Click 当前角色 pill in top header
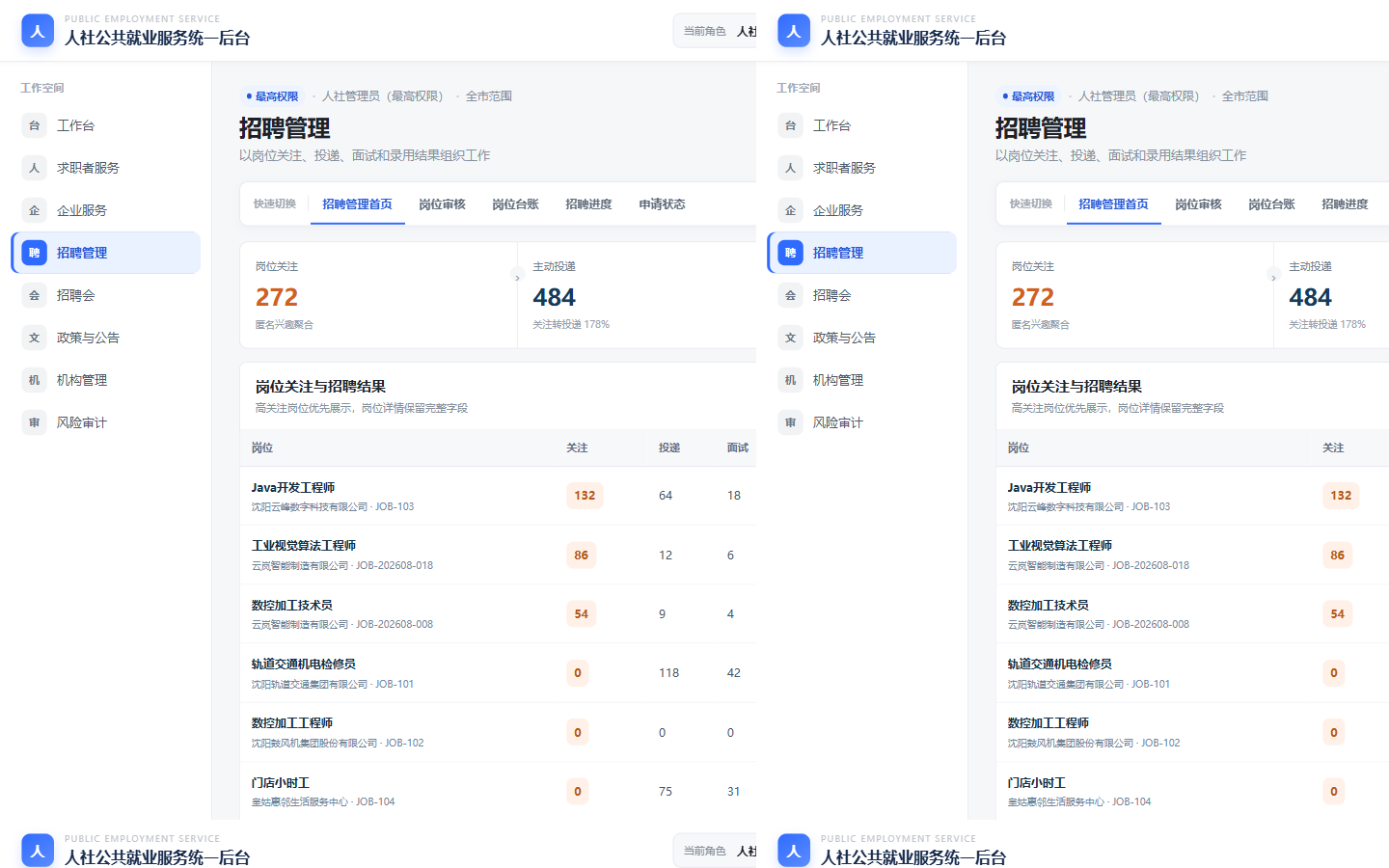The height and width of the screenshot is (868, 1389). pyautogui.click(x=715, y=31)
